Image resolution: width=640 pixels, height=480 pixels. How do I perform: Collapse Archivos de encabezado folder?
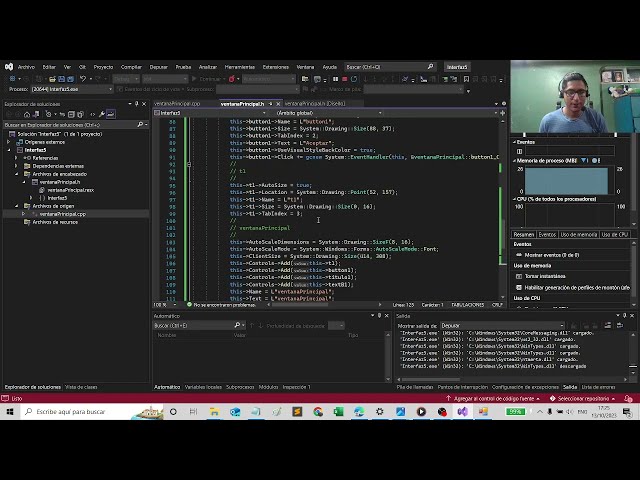16,174
